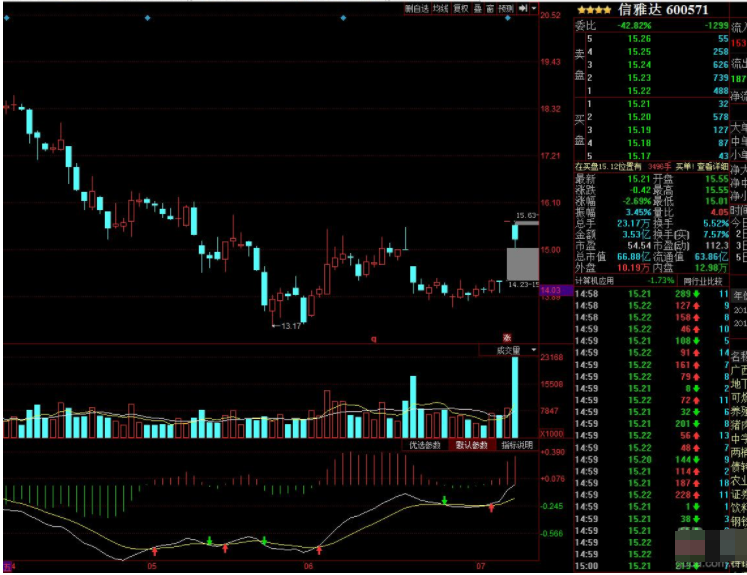Select sell level 3 price 15.24
This screenshot has height=575, width=747.
tap(639, 65)
